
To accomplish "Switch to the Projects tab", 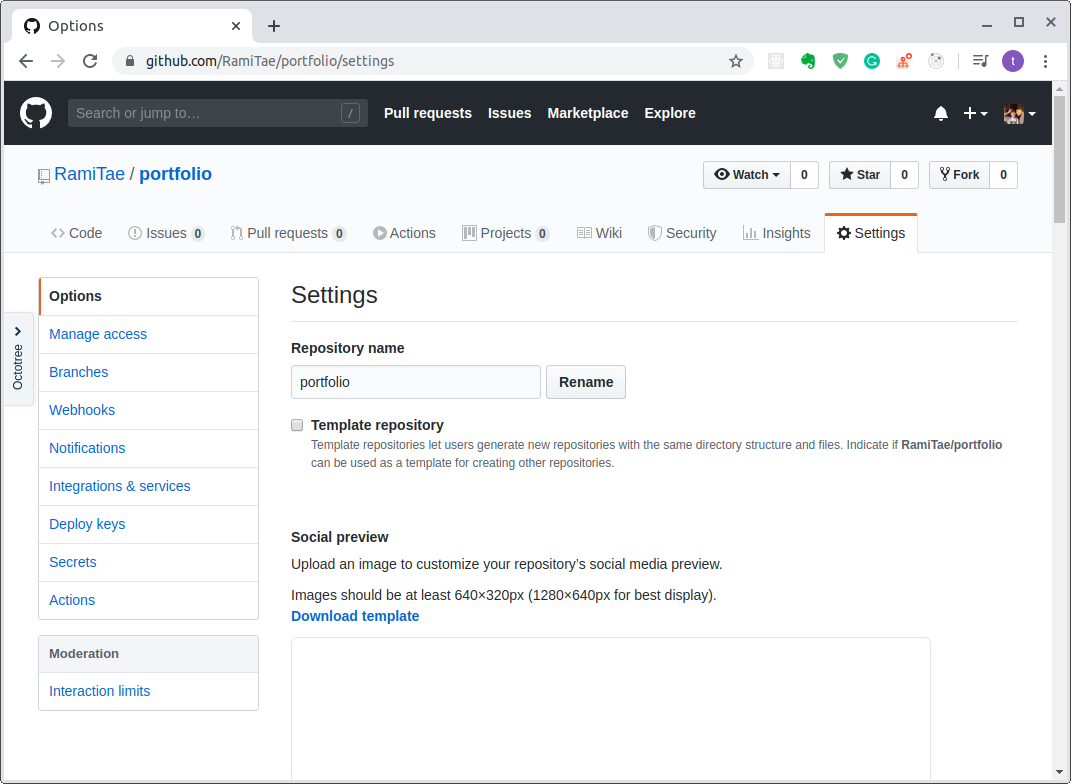I will pyautogui.click(x=505, y=233).
